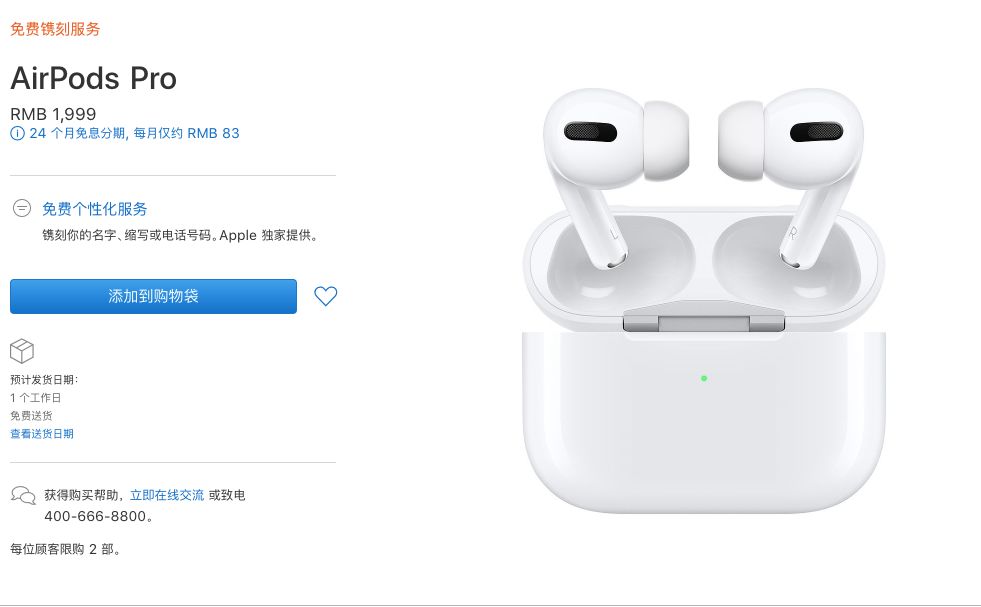Click the RMB 1,999 price text
Viewport: 981px width, 607px height.
tap(53, 114)
